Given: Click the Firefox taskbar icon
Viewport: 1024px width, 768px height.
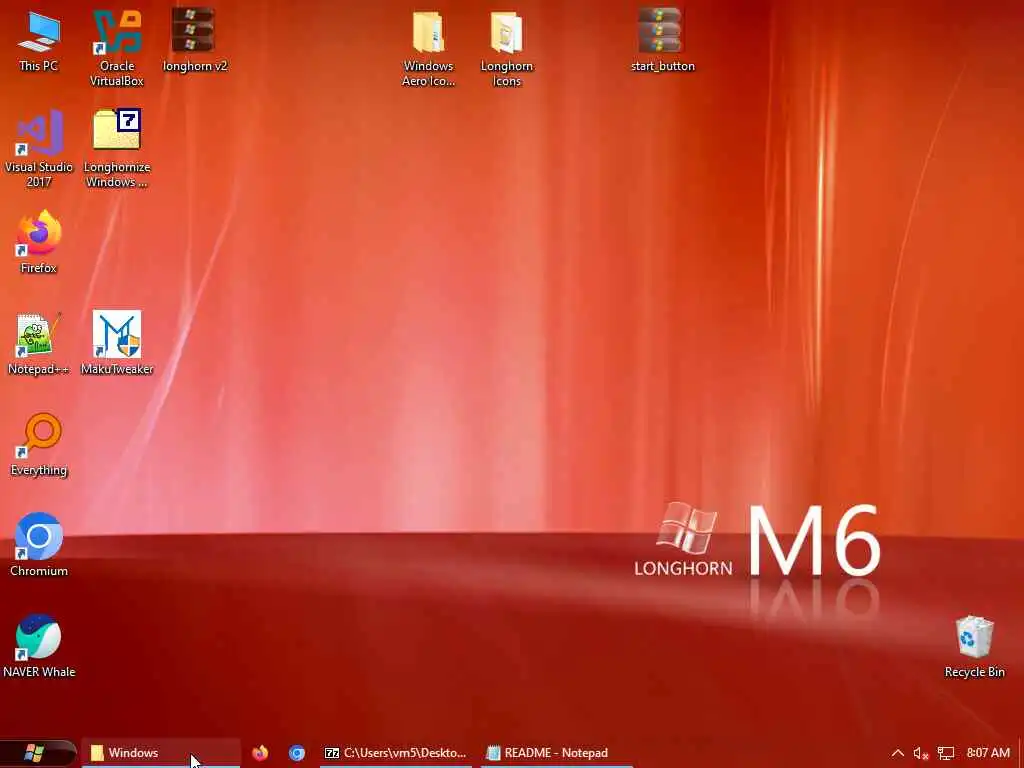Looking at the screenshot, I should [x=260, y=753].
